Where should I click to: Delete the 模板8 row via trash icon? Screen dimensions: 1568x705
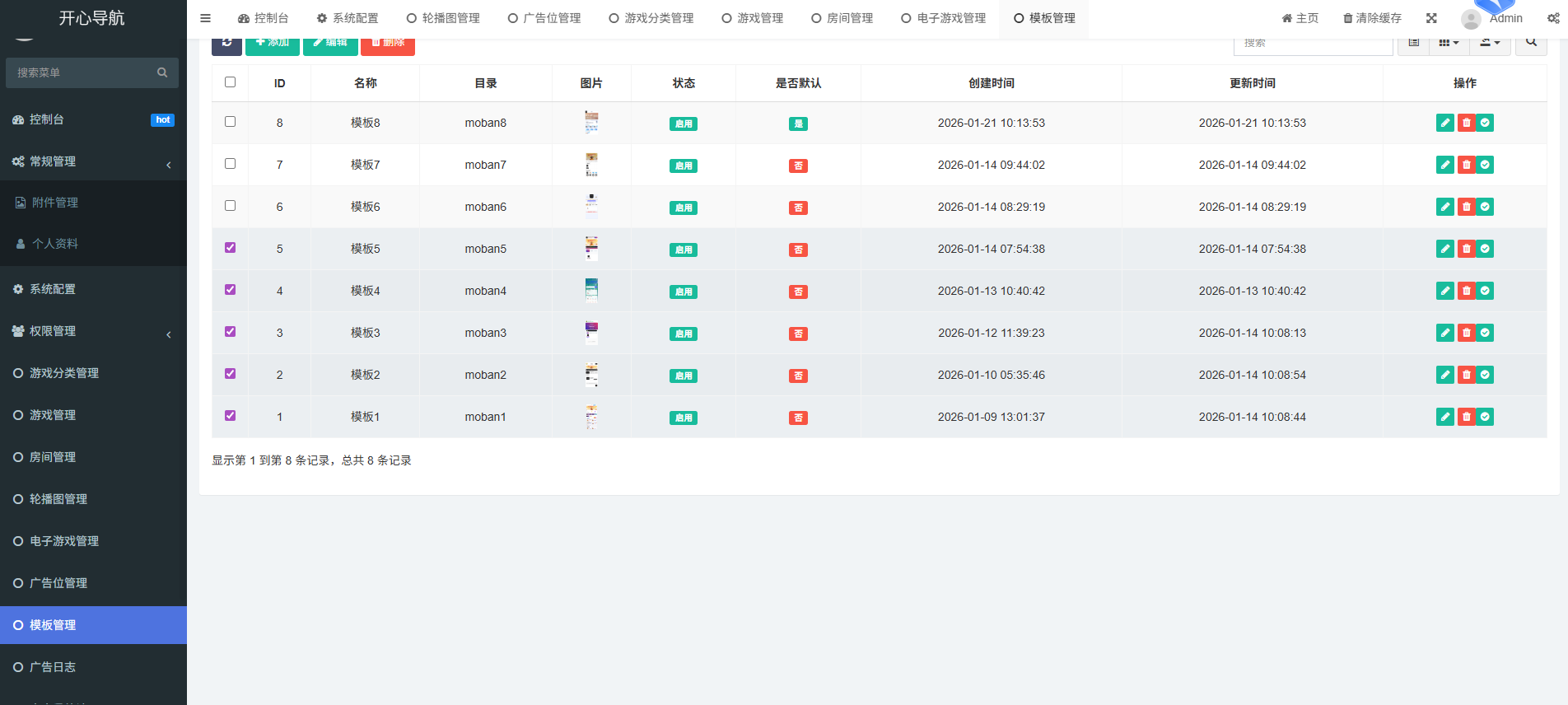(1466, 123)
